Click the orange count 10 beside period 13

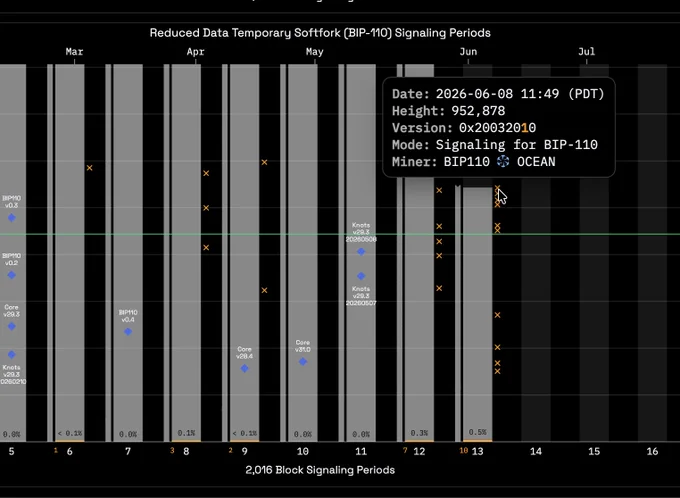(464, 451)
